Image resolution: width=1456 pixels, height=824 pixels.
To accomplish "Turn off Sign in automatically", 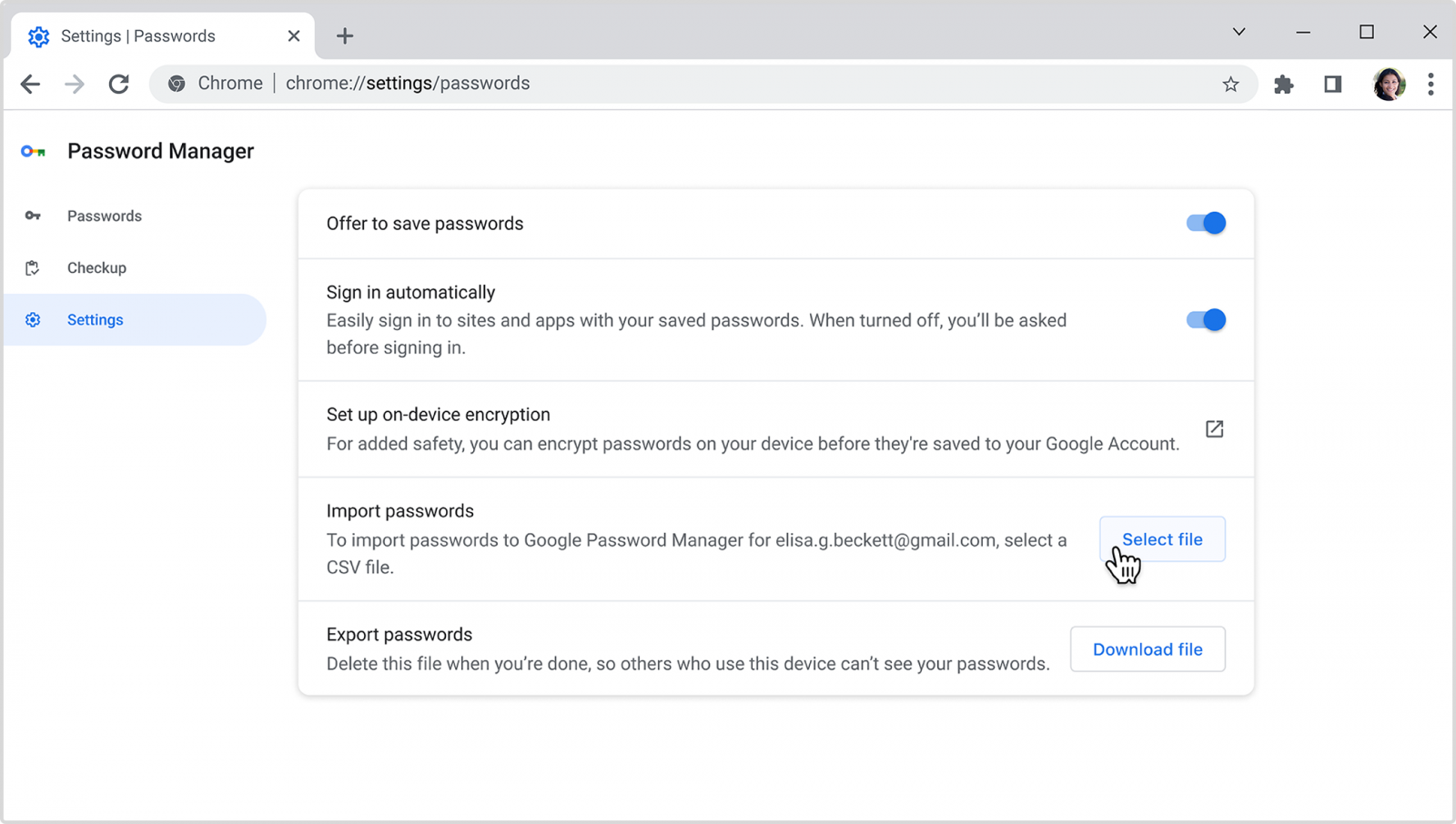I will coord(1205,319).
